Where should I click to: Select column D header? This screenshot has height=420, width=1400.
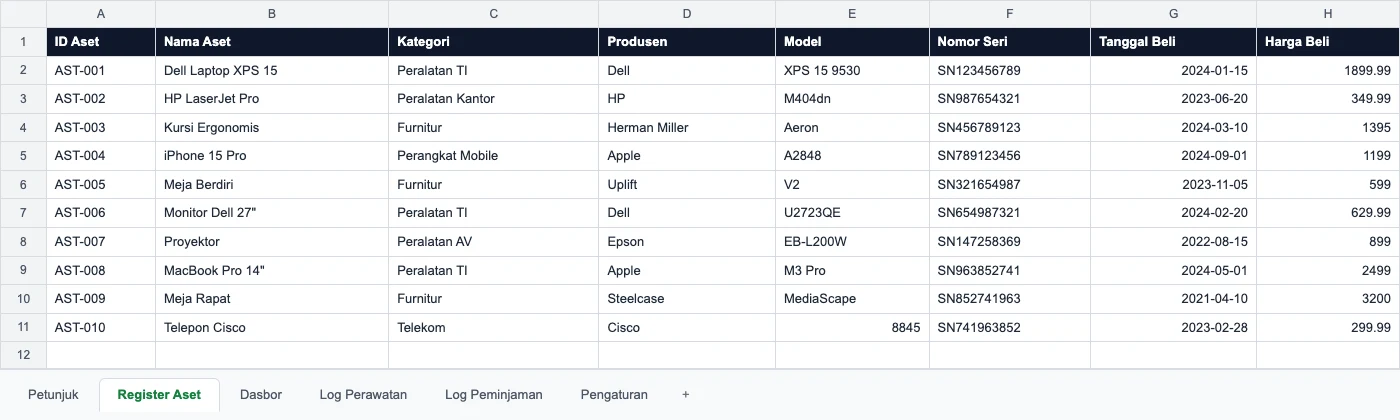[x=687, y=14]
